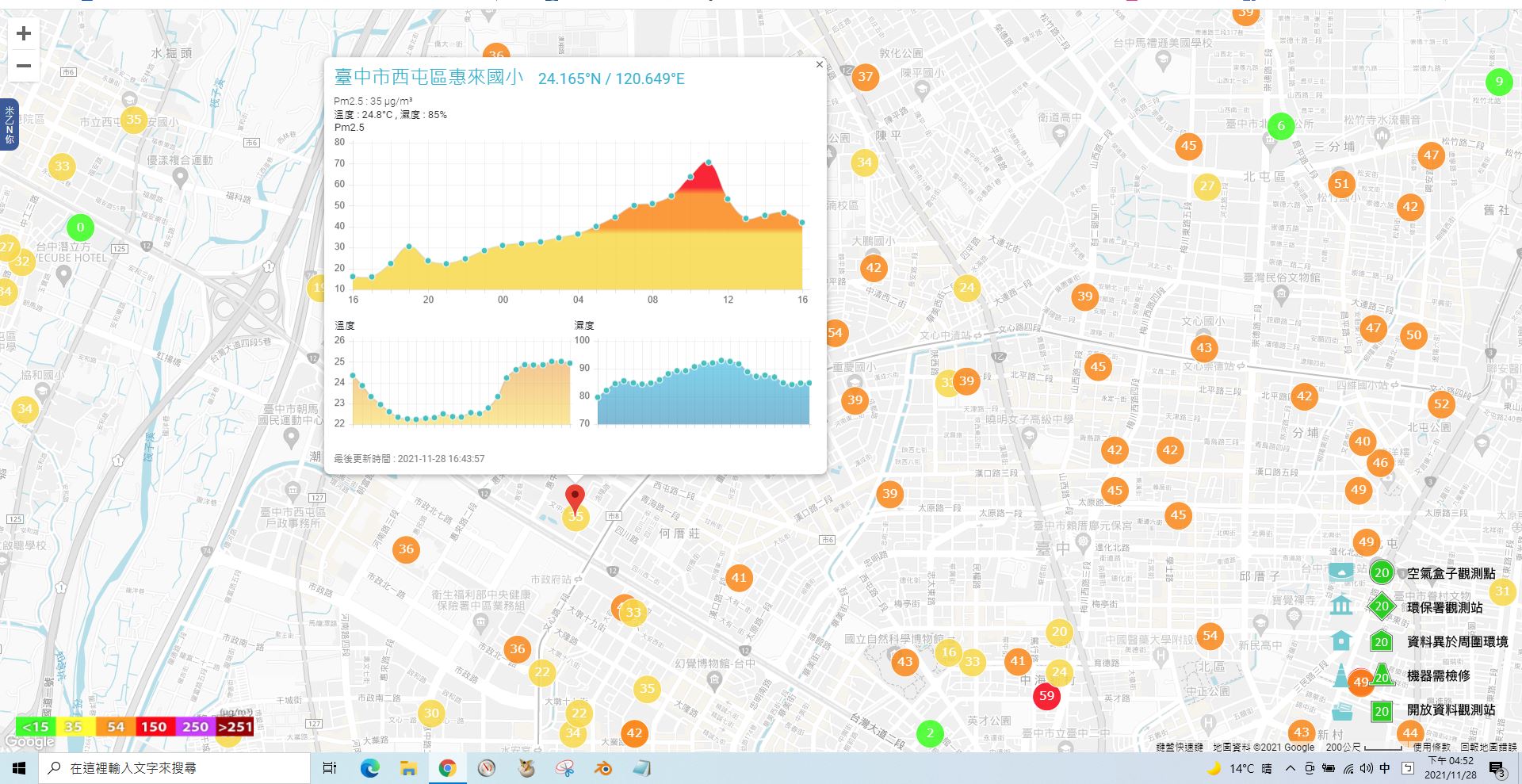Select the orange 46 sensor marker

1380,463
